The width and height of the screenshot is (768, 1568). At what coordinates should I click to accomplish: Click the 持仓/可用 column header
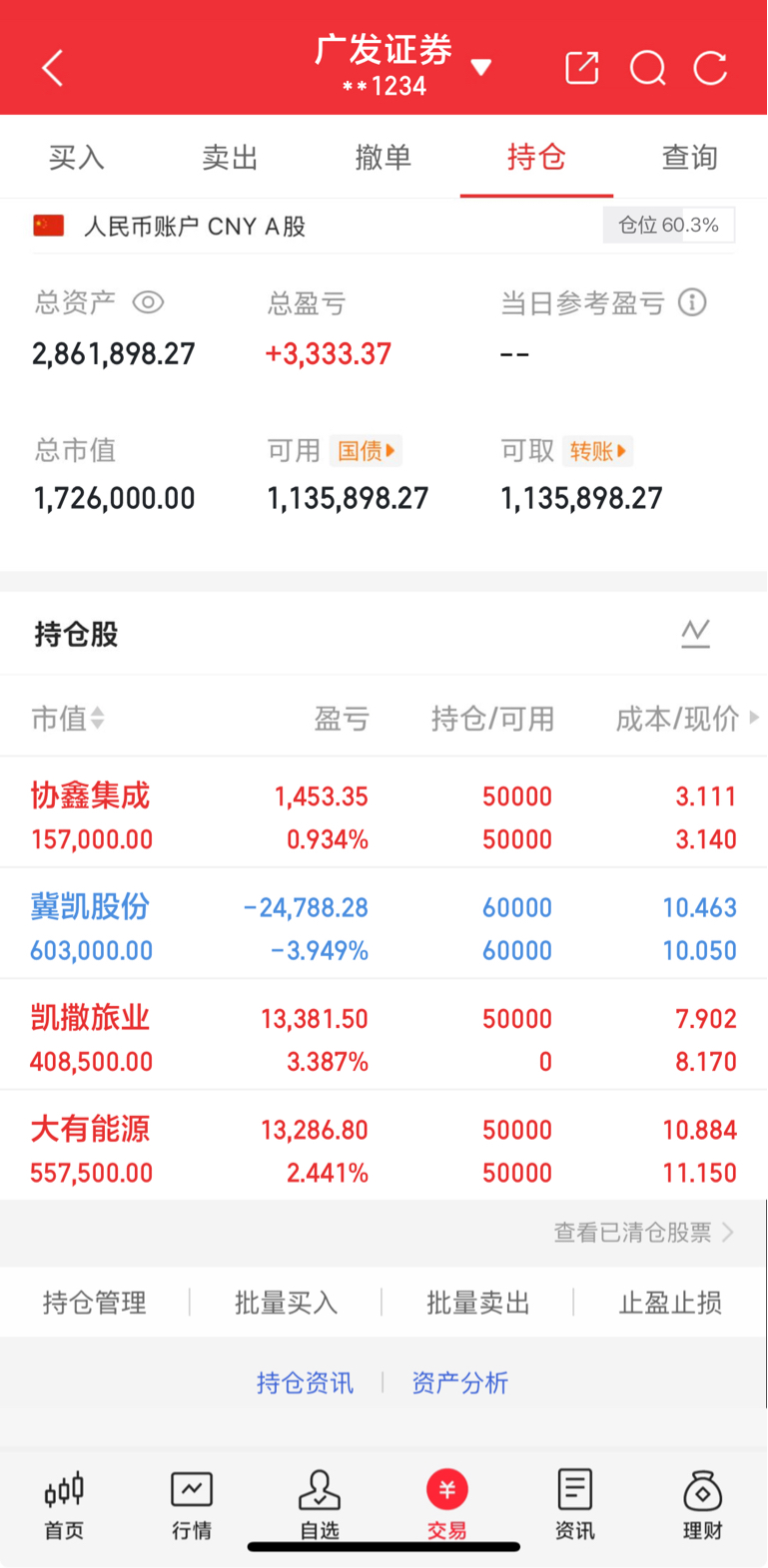click(x=492, y=718)
